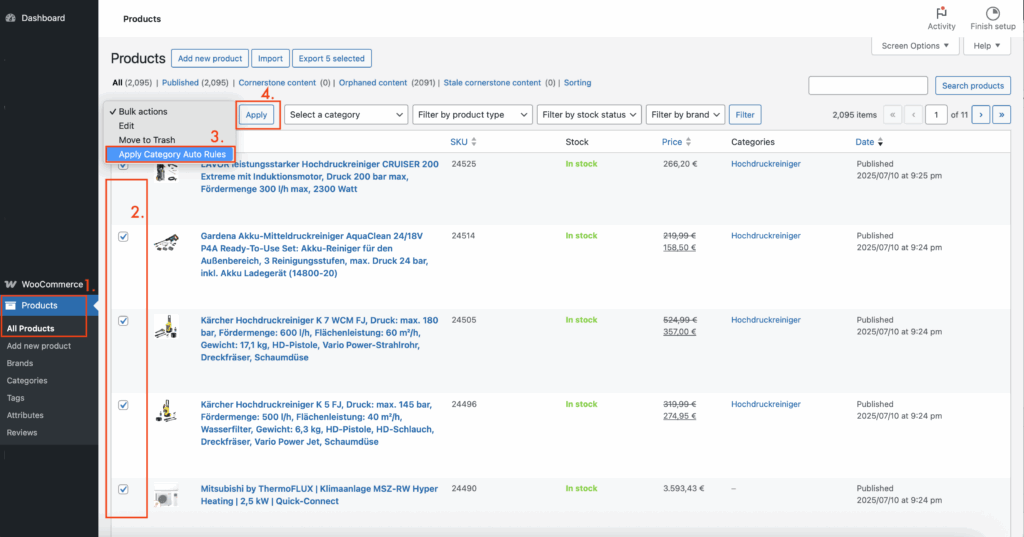Open the Activity flag icon
Viewport: 1024px width, 537px height.
[x=941, y=12]
